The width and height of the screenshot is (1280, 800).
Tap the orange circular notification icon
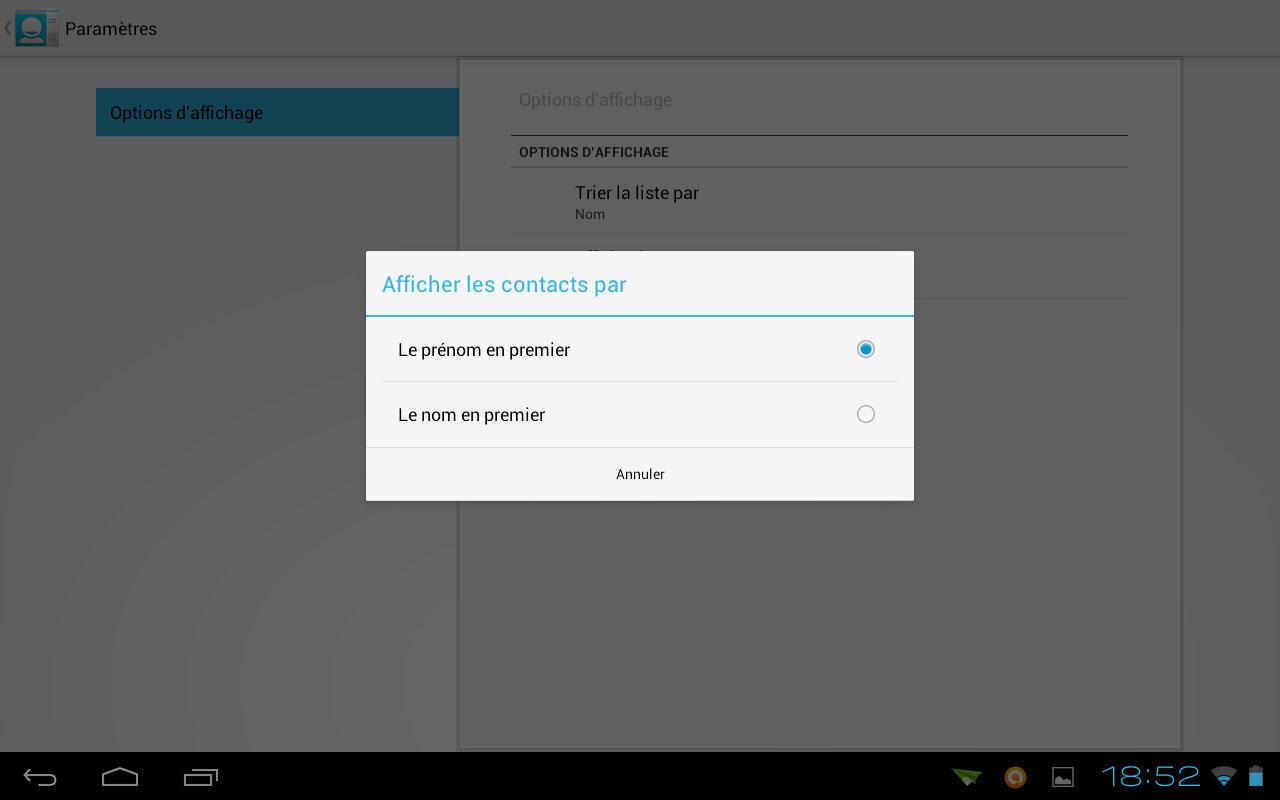[1015, 777]
